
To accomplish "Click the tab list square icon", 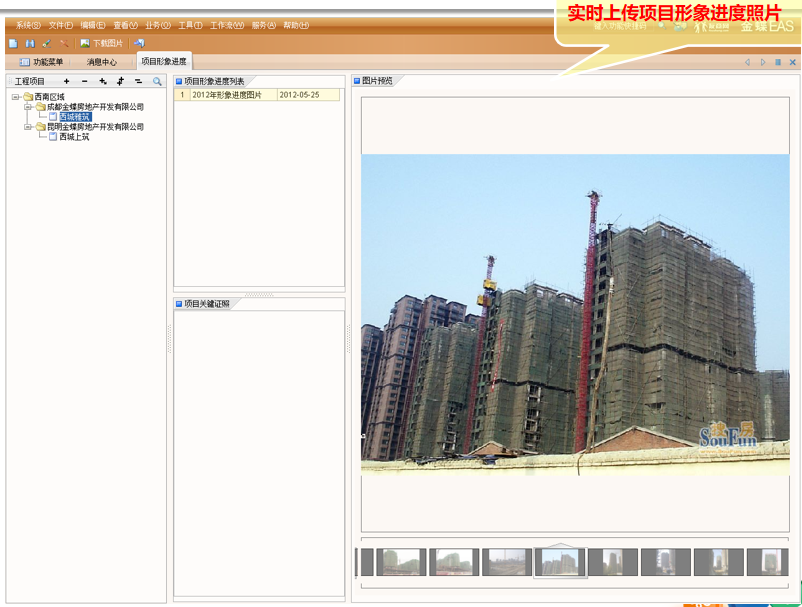I will [778, 62].
